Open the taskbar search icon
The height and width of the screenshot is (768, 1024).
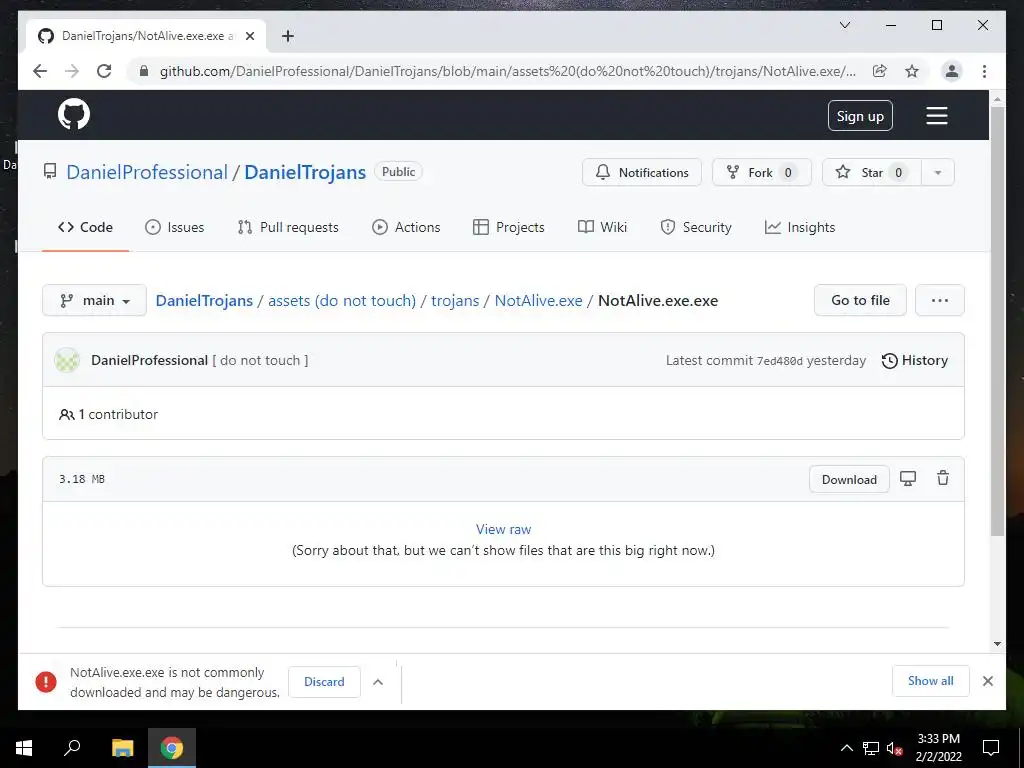(72, 748)
